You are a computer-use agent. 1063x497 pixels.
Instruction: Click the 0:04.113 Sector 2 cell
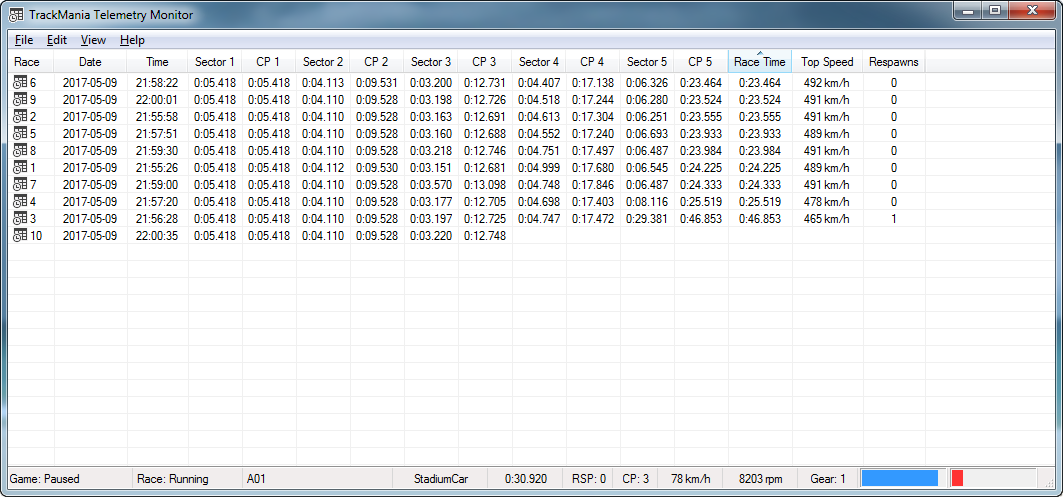point(323,83)
